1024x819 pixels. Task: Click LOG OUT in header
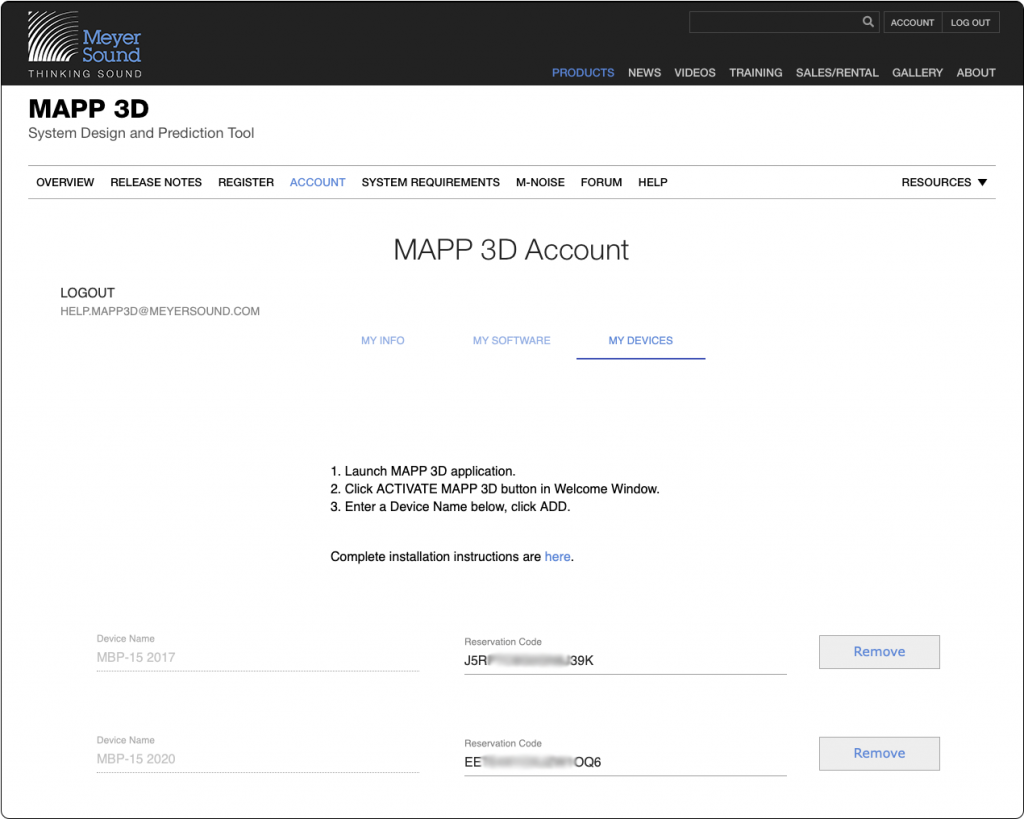970,22
